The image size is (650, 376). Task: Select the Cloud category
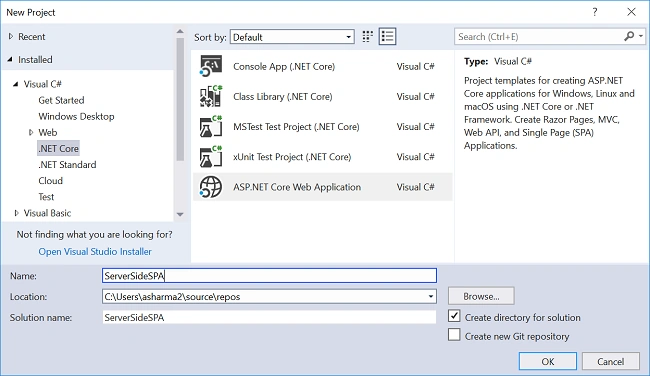[x=51, y=181]
